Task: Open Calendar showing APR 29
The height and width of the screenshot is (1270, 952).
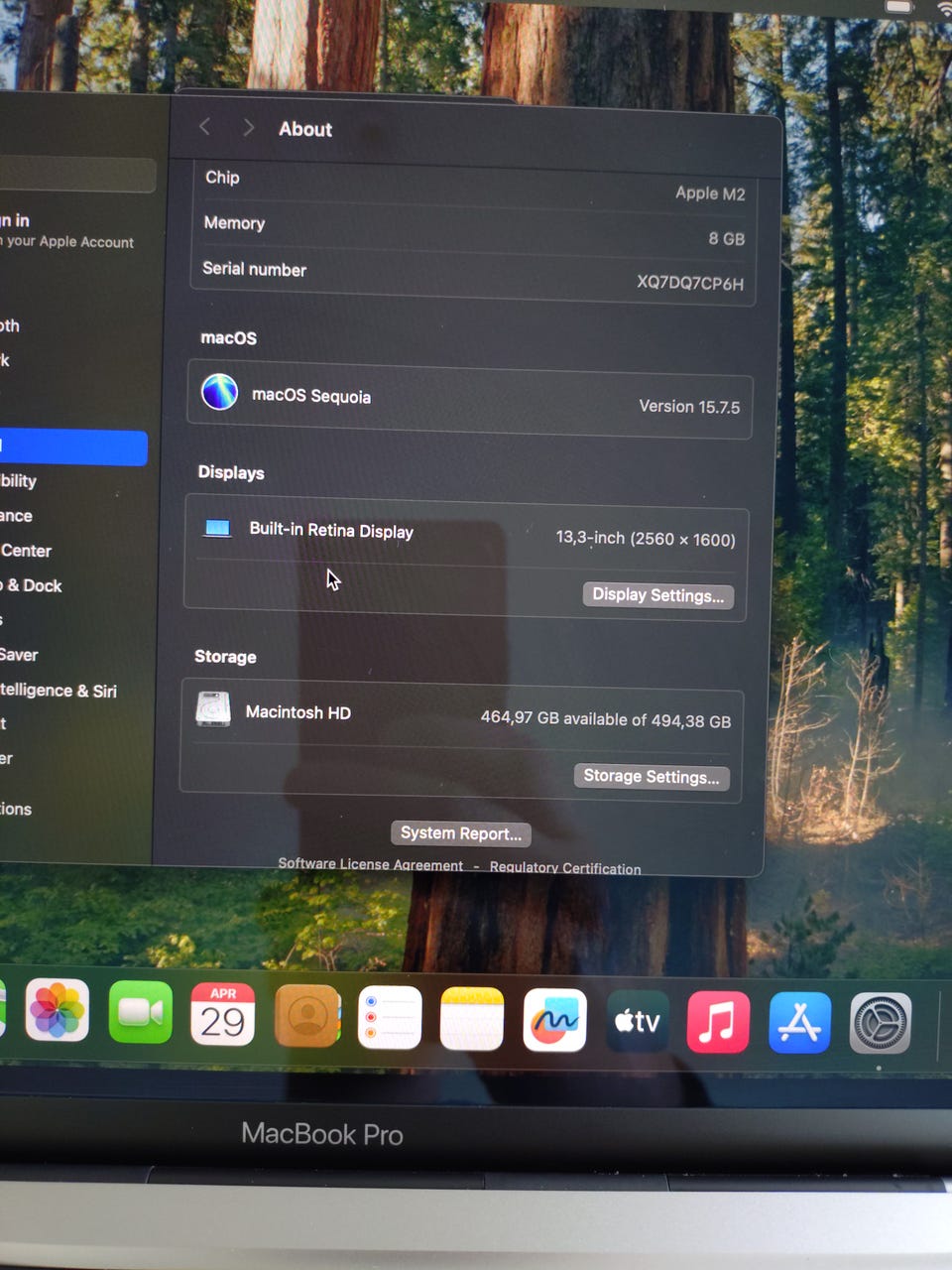Action: pos(223,1014)
